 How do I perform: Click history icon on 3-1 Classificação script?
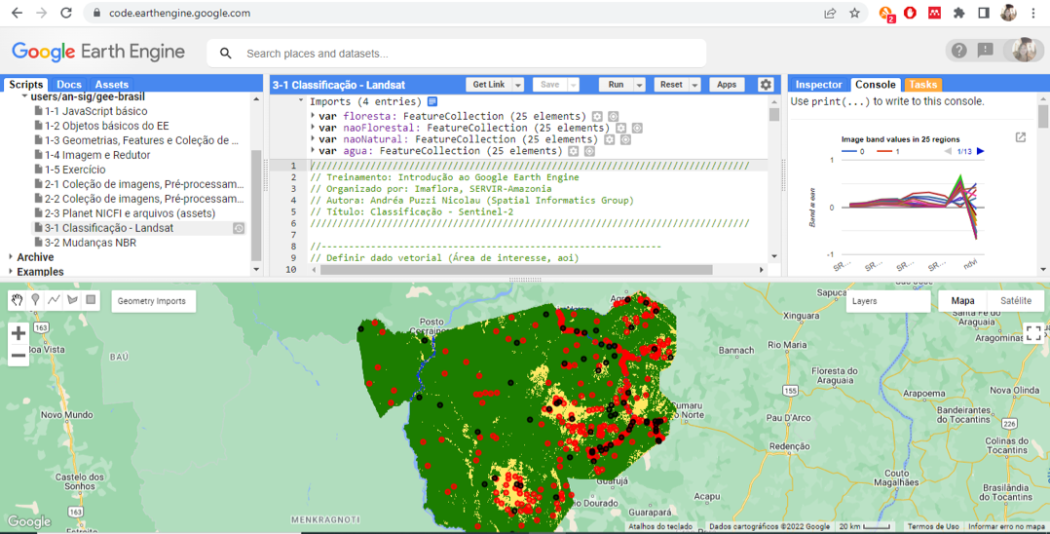(238, 228)
